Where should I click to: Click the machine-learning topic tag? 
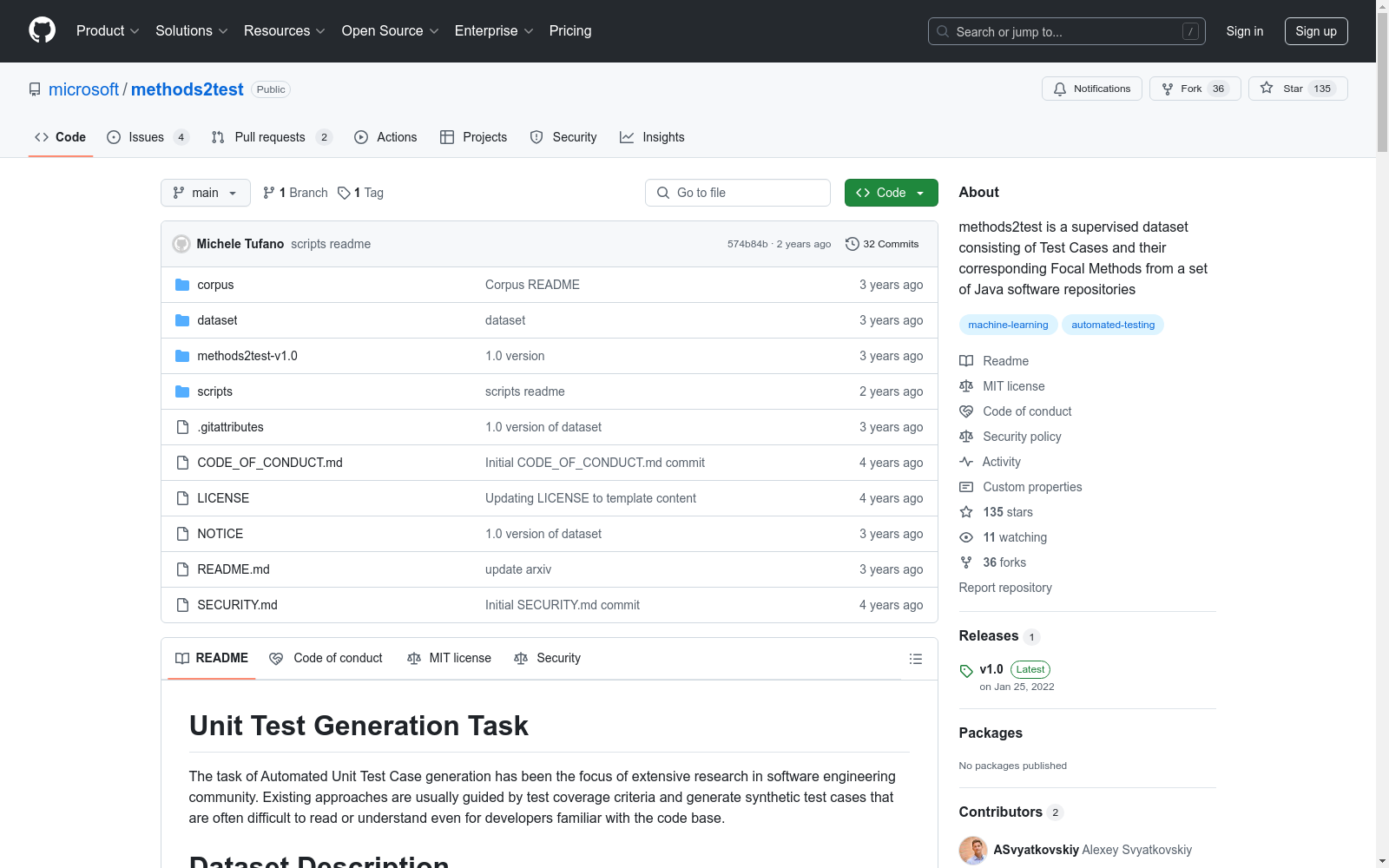pos(1008,325)
